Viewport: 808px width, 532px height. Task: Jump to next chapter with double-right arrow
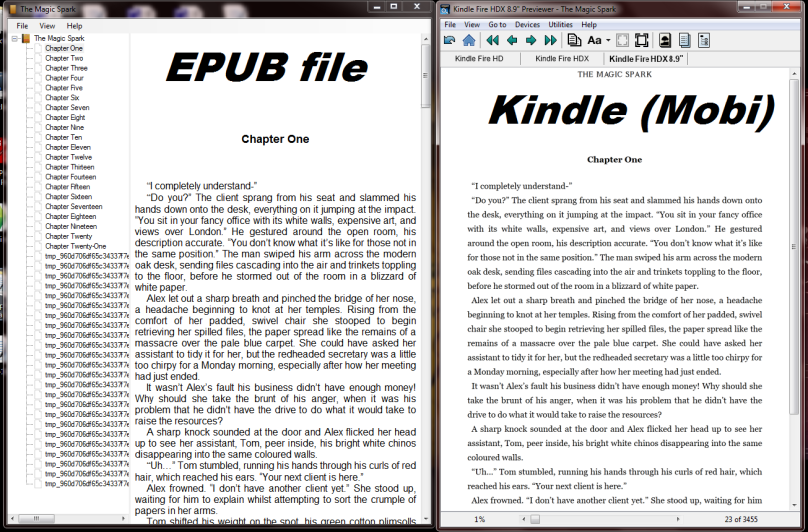pyautogui.click(x=550, y=40)
